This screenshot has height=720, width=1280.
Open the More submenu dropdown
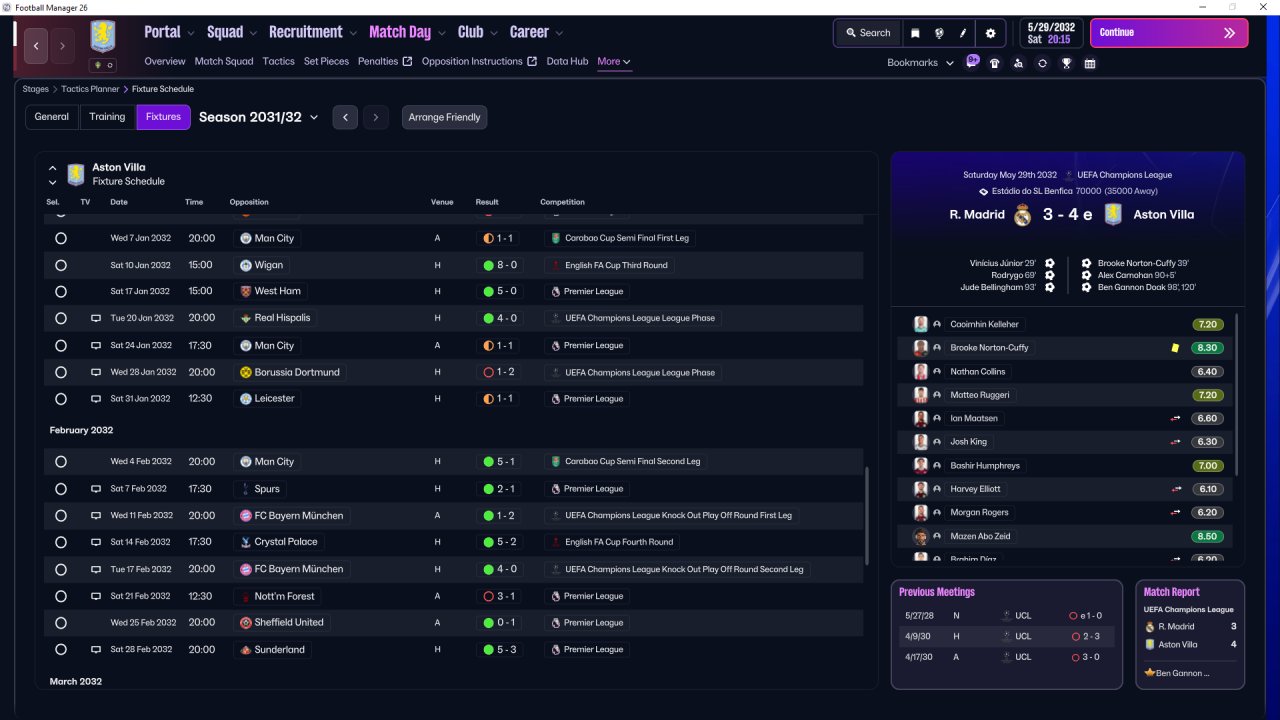[x=614, y=61]
